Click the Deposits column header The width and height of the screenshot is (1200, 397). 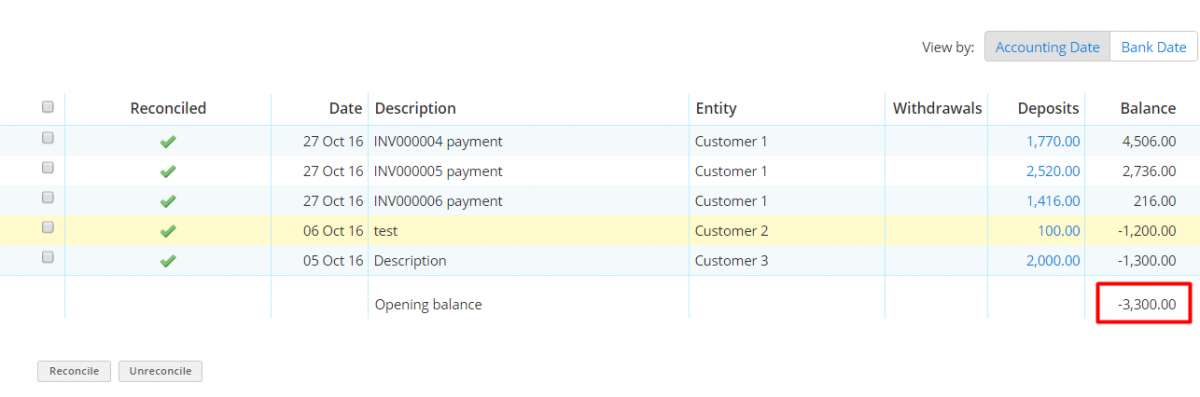(1049, 108)
